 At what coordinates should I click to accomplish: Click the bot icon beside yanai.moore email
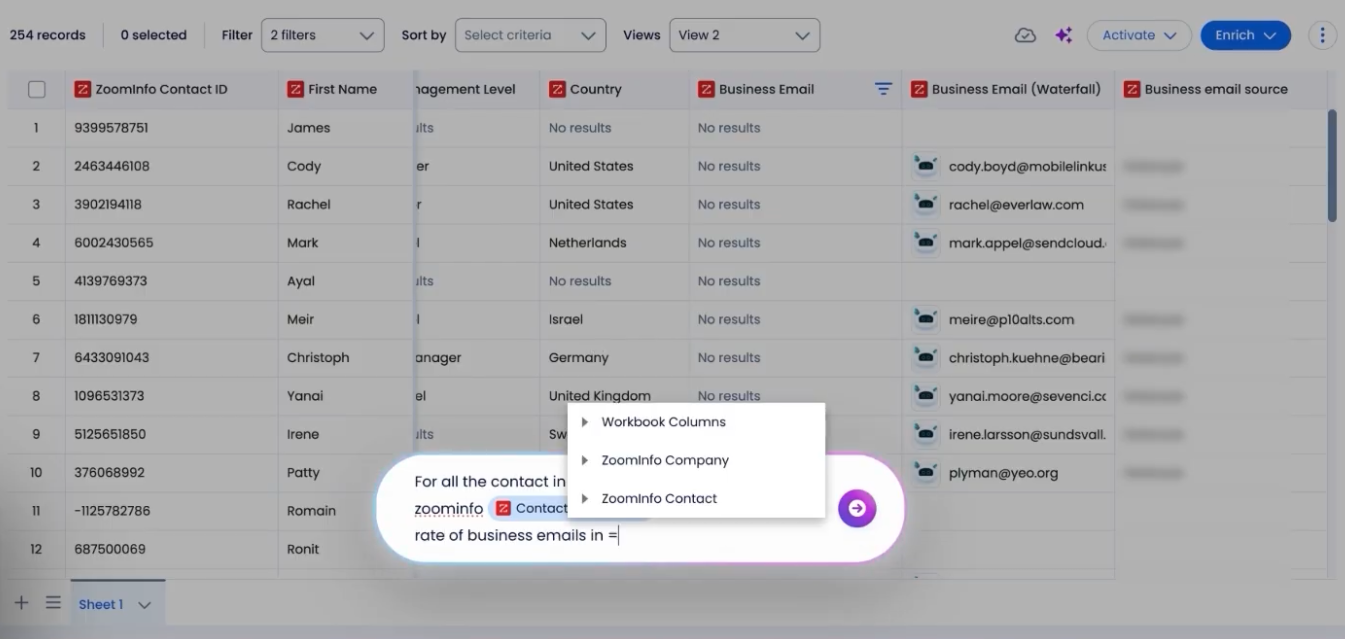926,396
